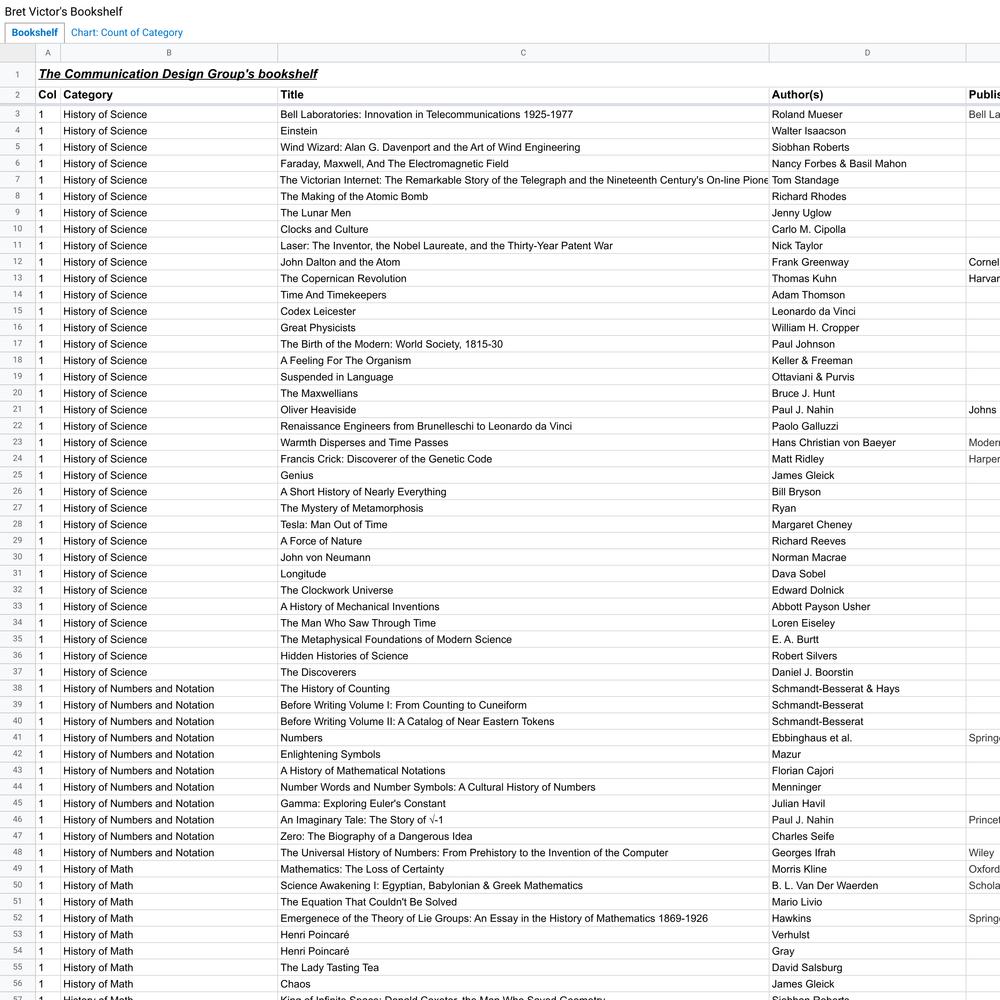Select column A header
Screen dimensions: 1000x1000
[x=48, y=53]
